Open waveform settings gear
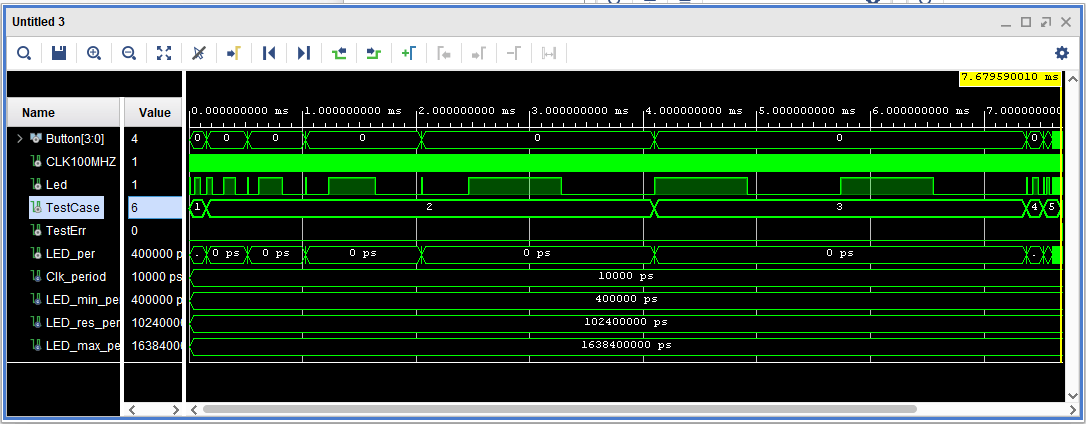1086x424 pixels. [1061, 53]
